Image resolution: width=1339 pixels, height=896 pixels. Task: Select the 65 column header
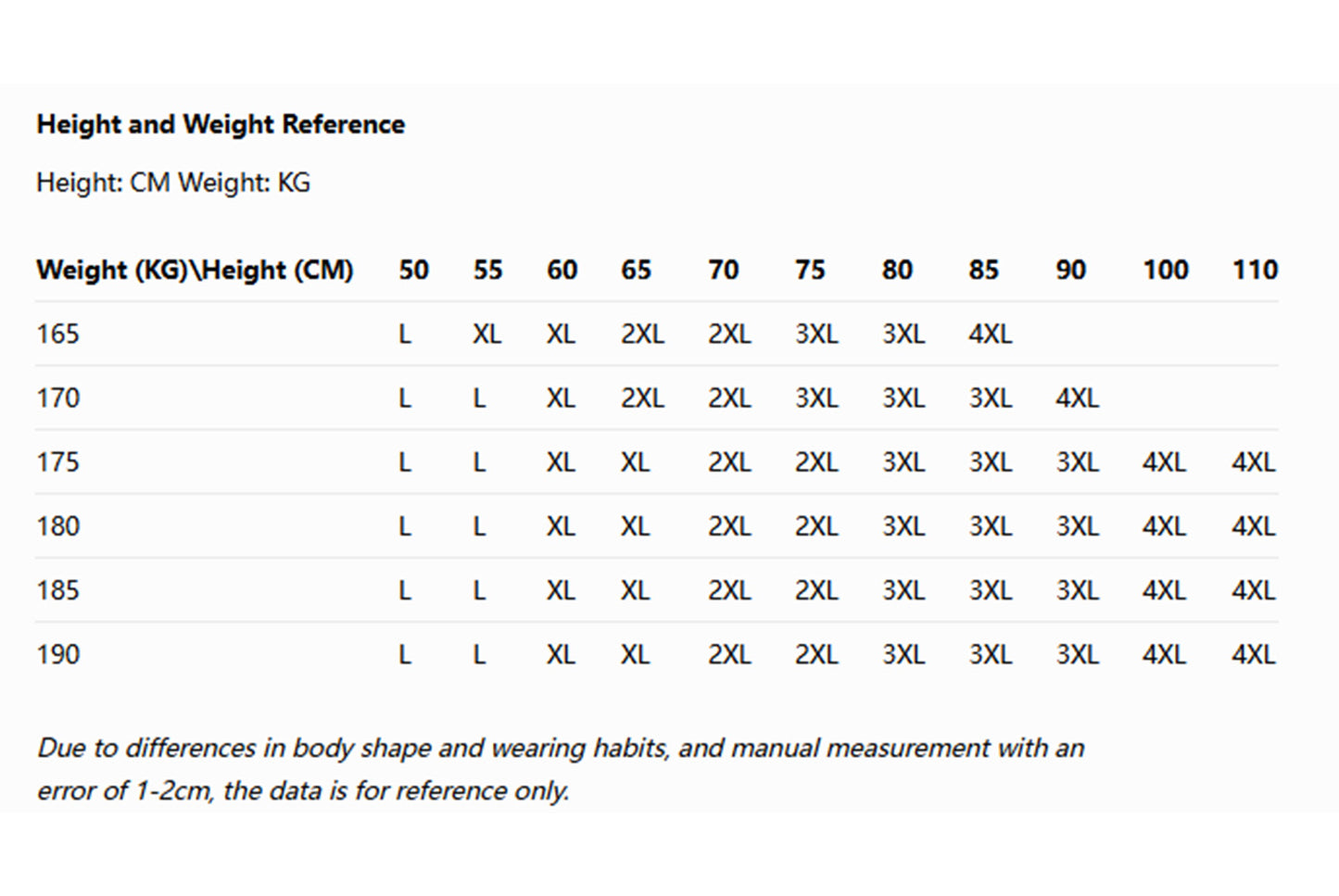637,270
